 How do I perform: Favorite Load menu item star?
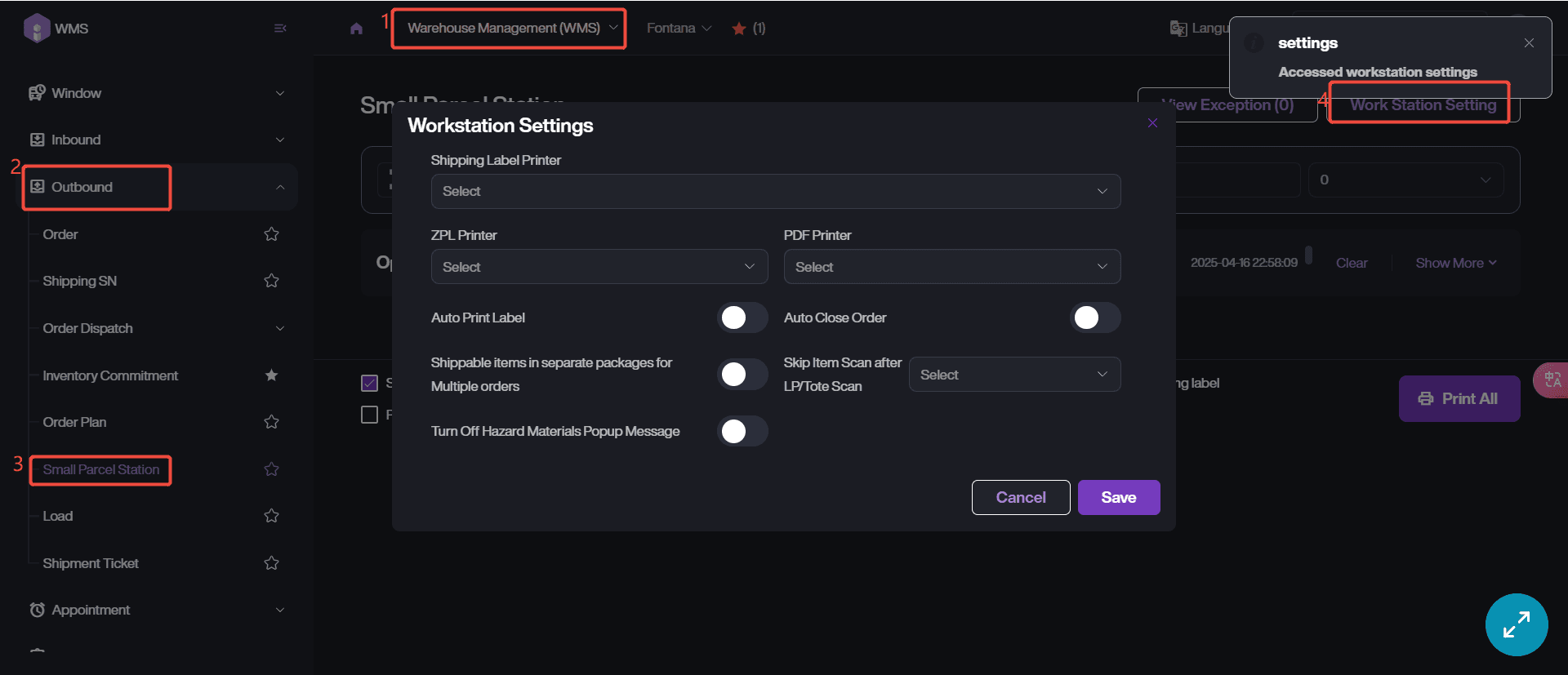[272, 516]
